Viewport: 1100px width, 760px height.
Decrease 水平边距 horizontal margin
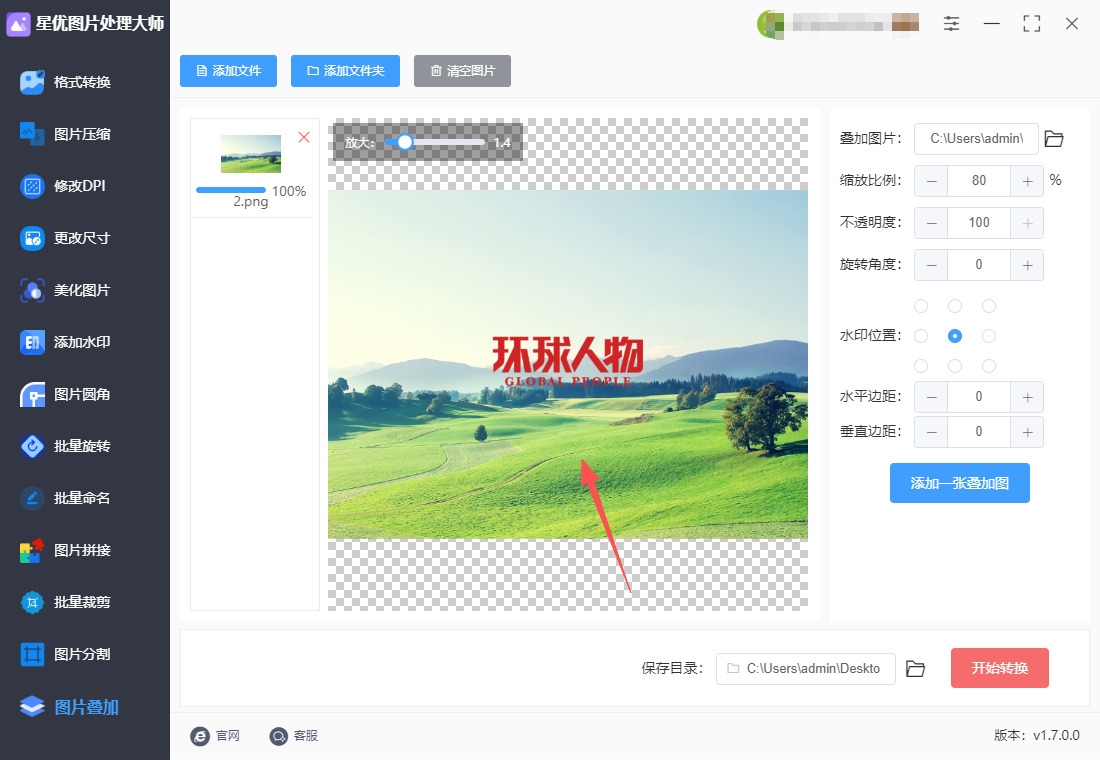(x=931, y=397)
